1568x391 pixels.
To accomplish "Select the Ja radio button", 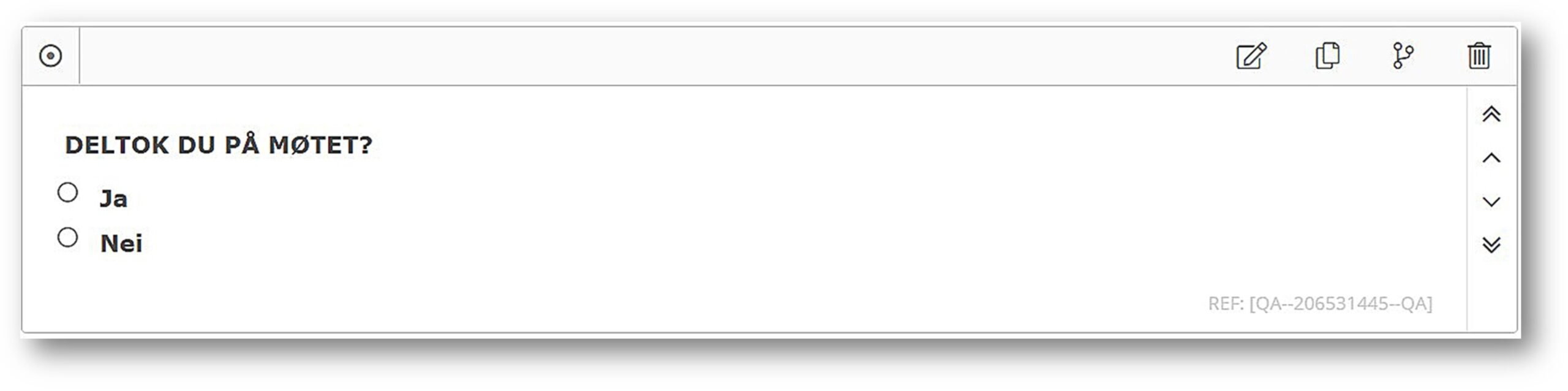I will point(67,192).
